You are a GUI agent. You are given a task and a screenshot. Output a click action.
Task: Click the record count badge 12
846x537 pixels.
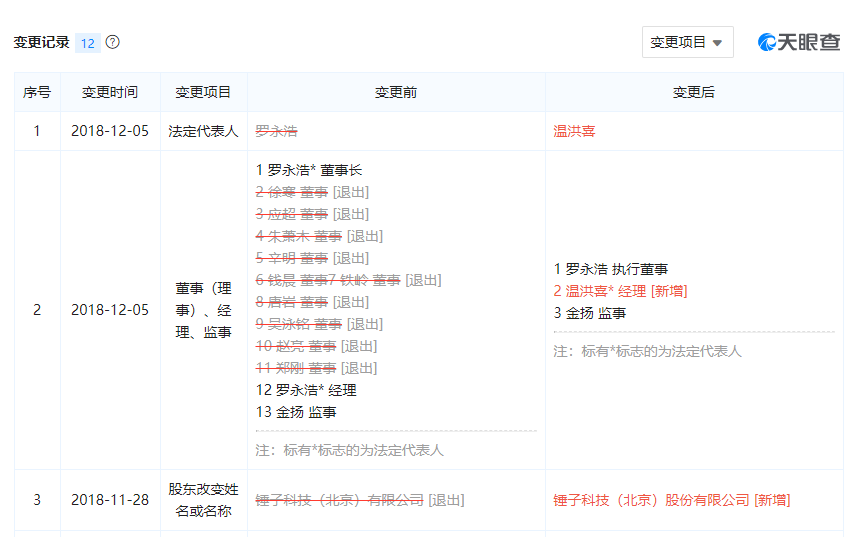tap(88, 43)
